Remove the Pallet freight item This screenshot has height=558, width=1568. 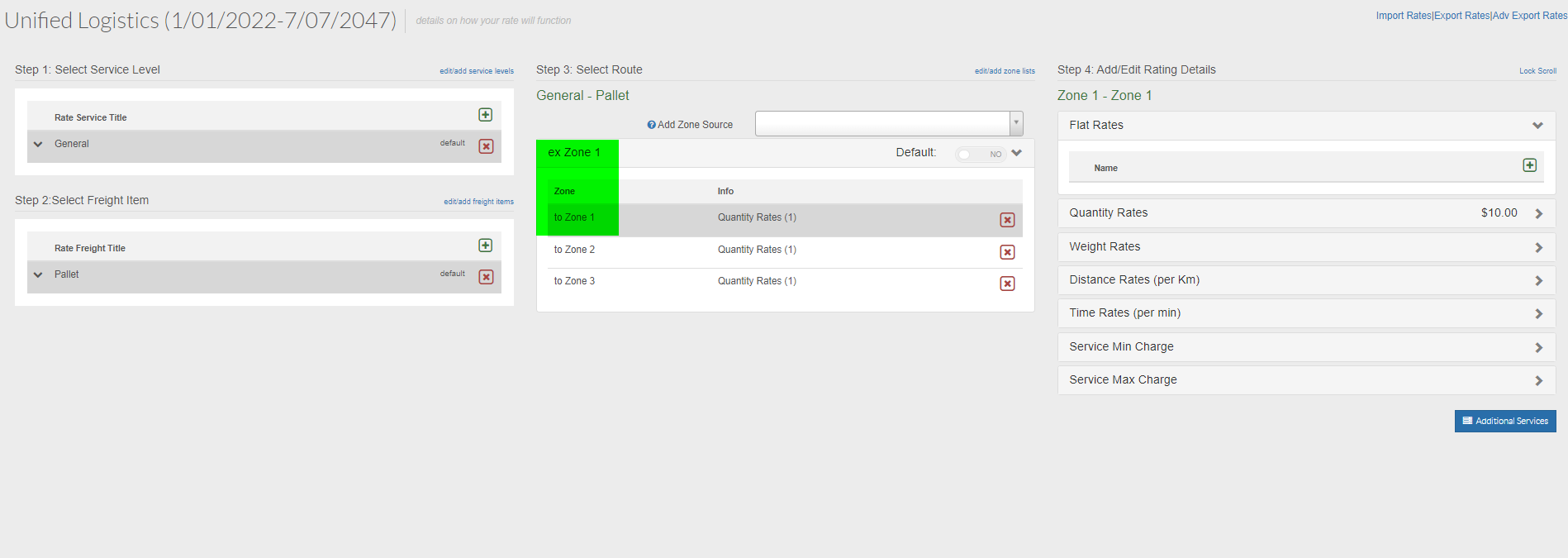[487, 277]
